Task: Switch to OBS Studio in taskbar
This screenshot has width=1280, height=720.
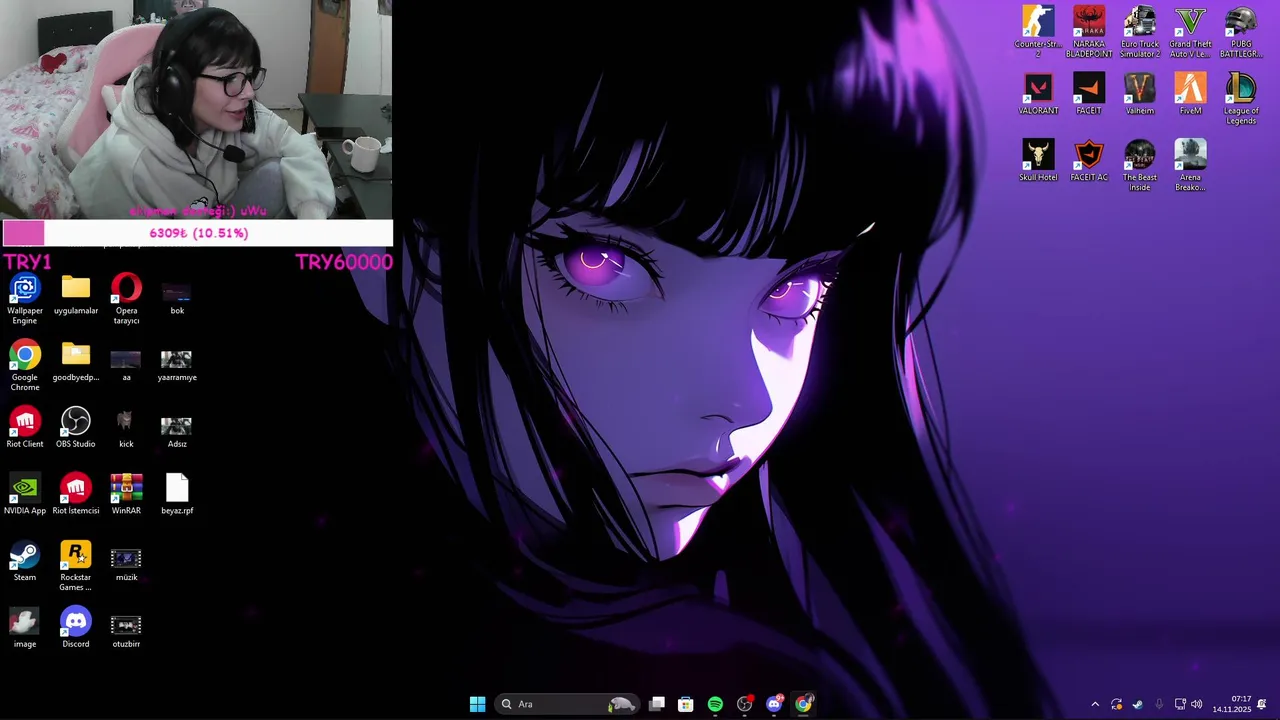Action: click(744, 704)
